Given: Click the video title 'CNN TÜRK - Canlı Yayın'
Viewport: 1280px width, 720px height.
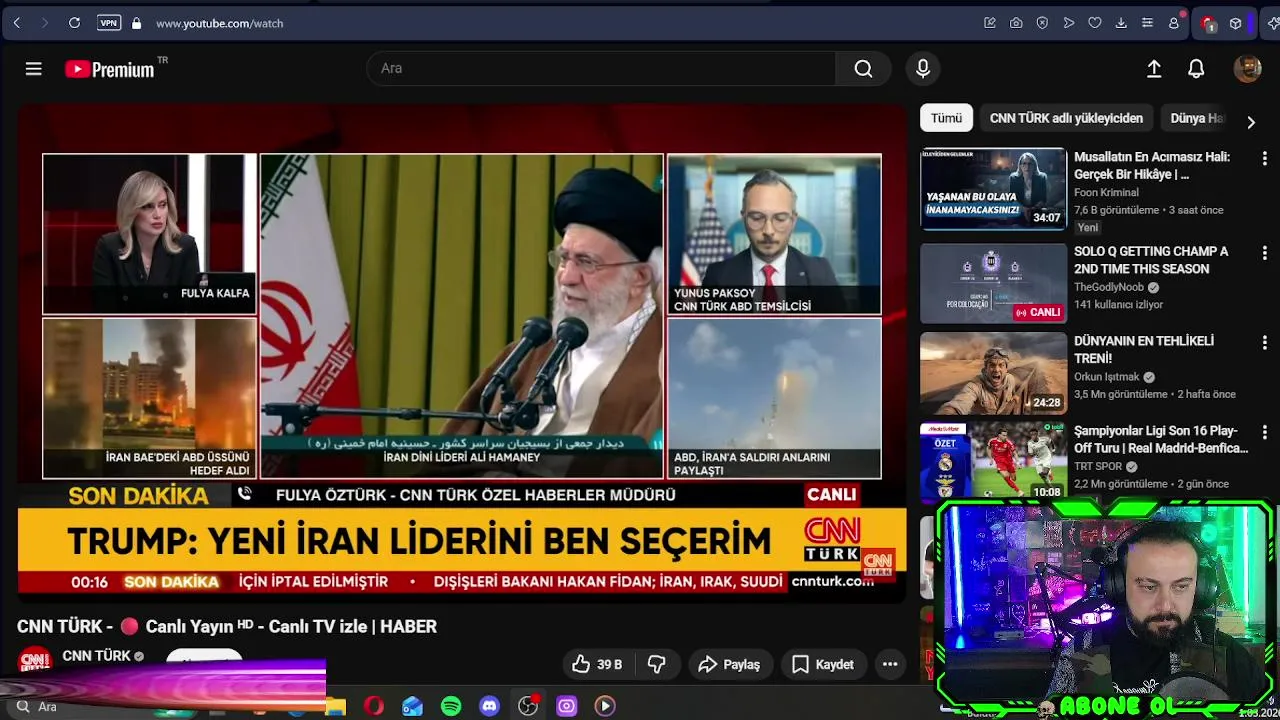Looking at the screenshot, I should point(227,626).
